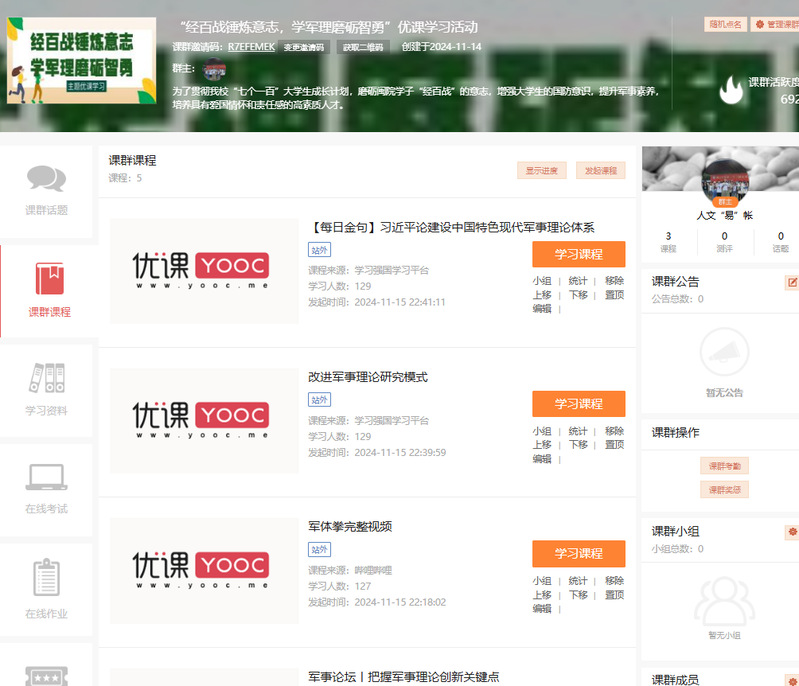Click the YOOC thumbnail for 每日金句 course
799x686 pixels.
pyautogui.click(x=204, y=271)
